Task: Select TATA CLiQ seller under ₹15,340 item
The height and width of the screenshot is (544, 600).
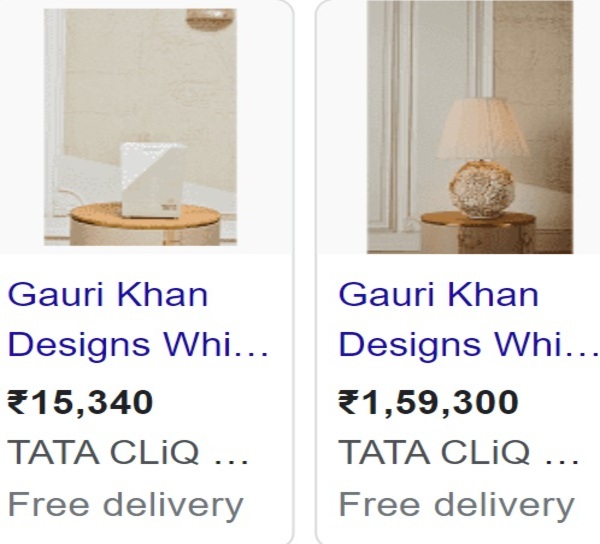Action: pos(128,453)
